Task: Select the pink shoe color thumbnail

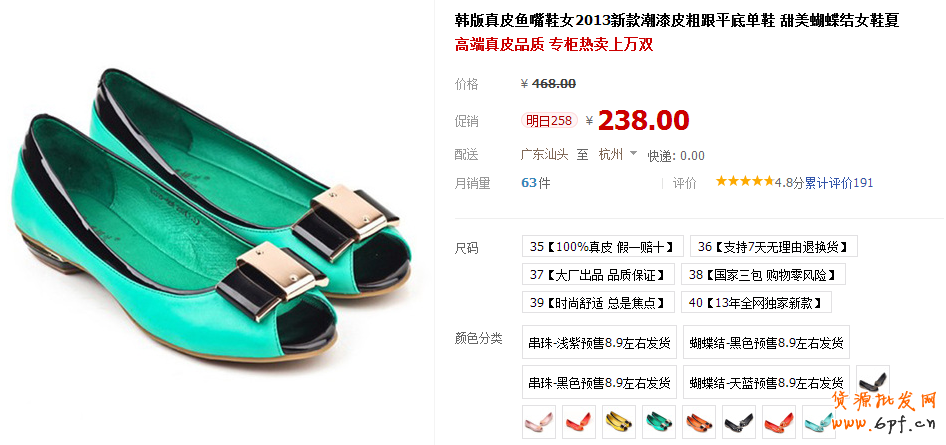Action: 539,421
